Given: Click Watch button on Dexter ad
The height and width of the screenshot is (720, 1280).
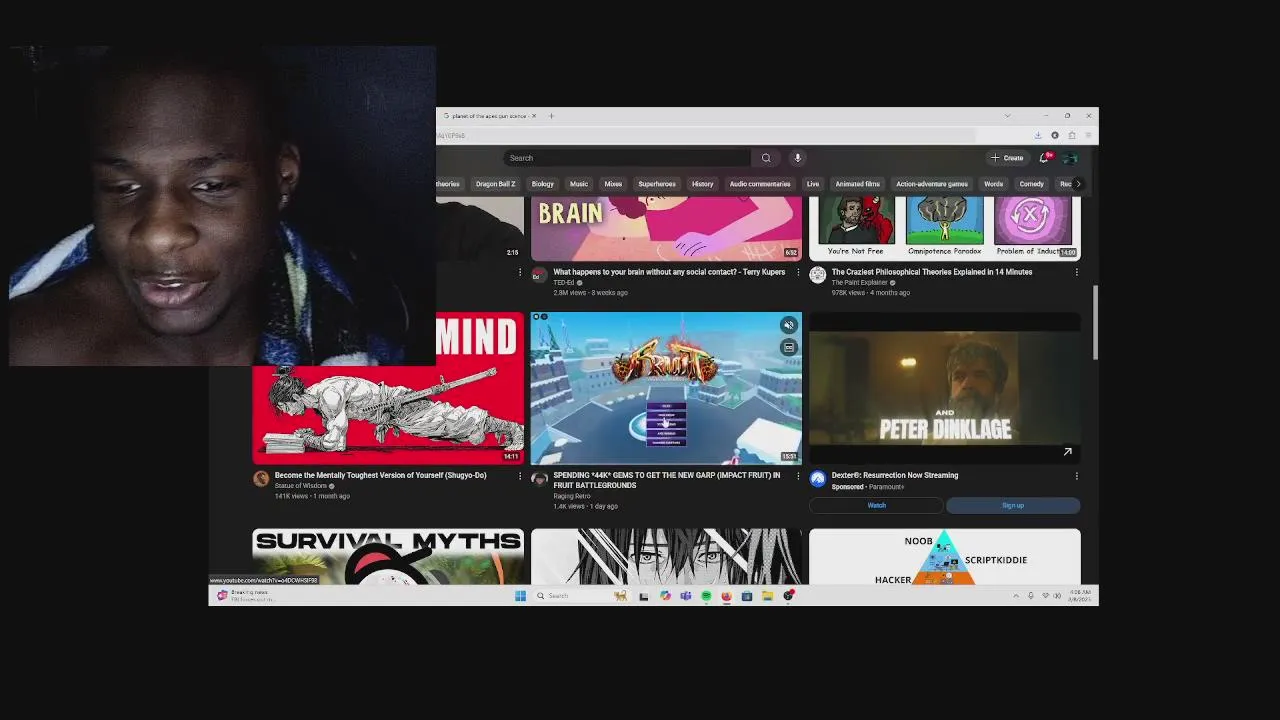Looking at the screenshot, I should tap(876, 506).
